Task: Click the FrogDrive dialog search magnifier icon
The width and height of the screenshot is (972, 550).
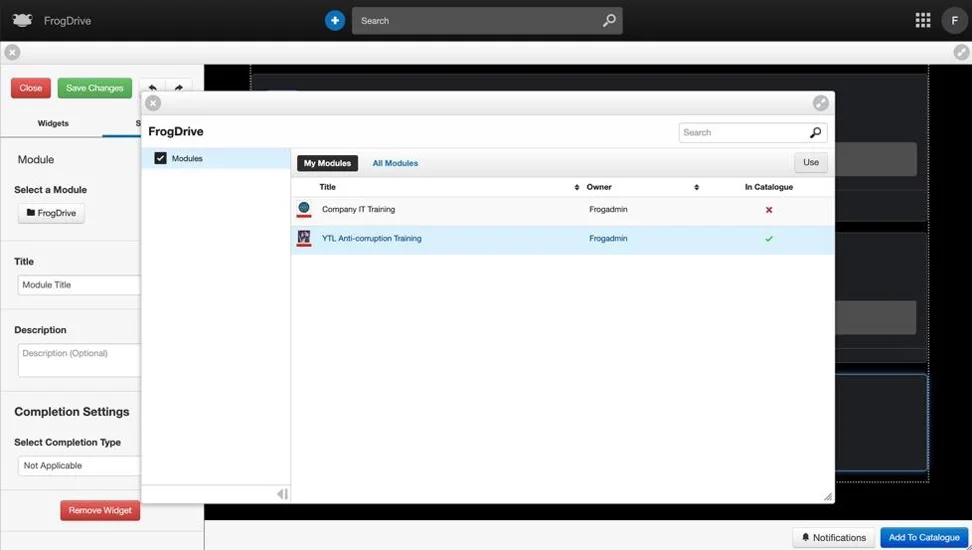Action: (815, 132)
